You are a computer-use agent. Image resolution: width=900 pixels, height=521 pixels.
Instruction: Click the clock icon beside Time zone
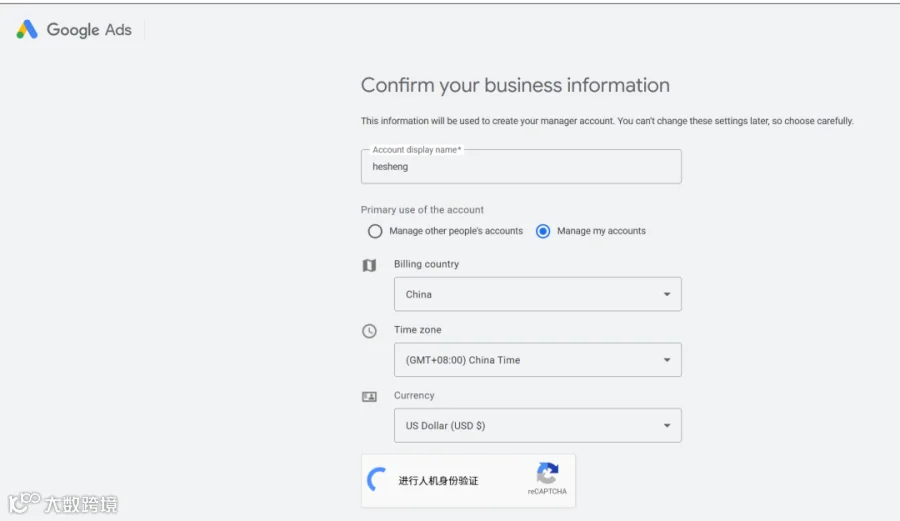369,331
